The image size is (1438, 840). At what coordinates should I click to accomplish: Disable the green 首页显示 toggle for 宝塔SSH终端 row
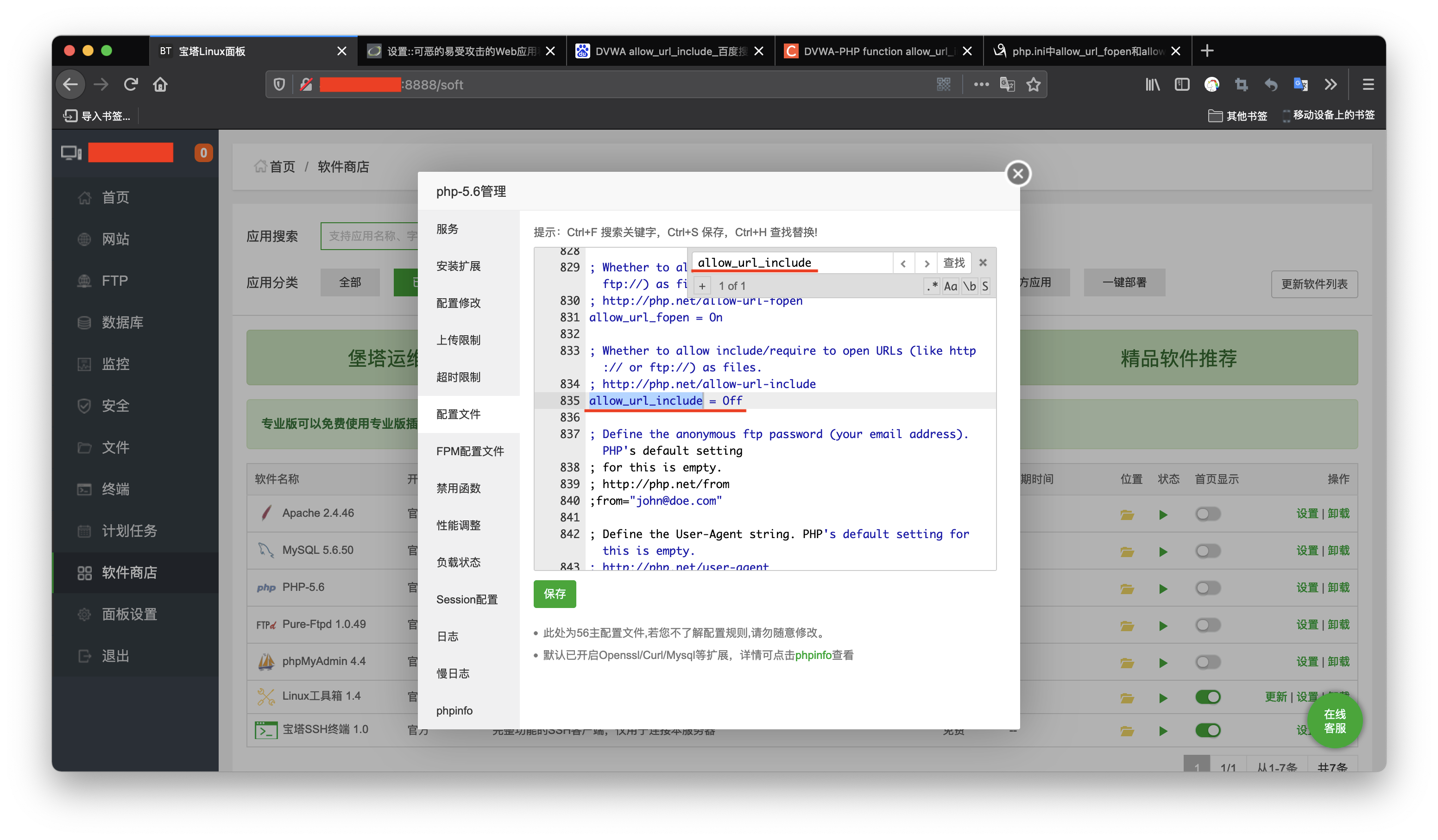tap(1208, 731)
